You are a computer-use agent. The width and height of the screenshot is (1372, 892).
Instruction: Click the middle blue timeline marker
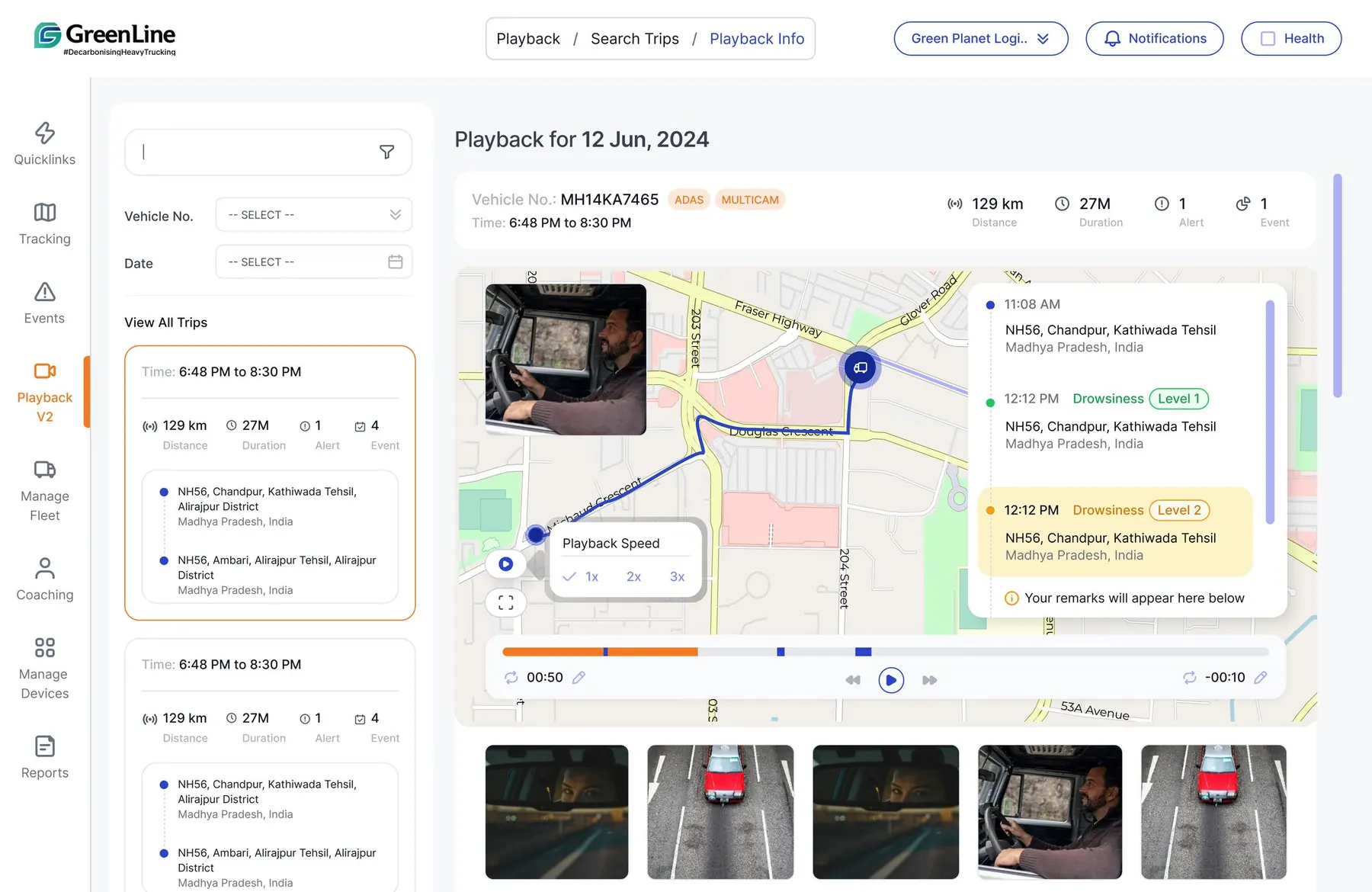pyautogui.click(x=781, y=652)
